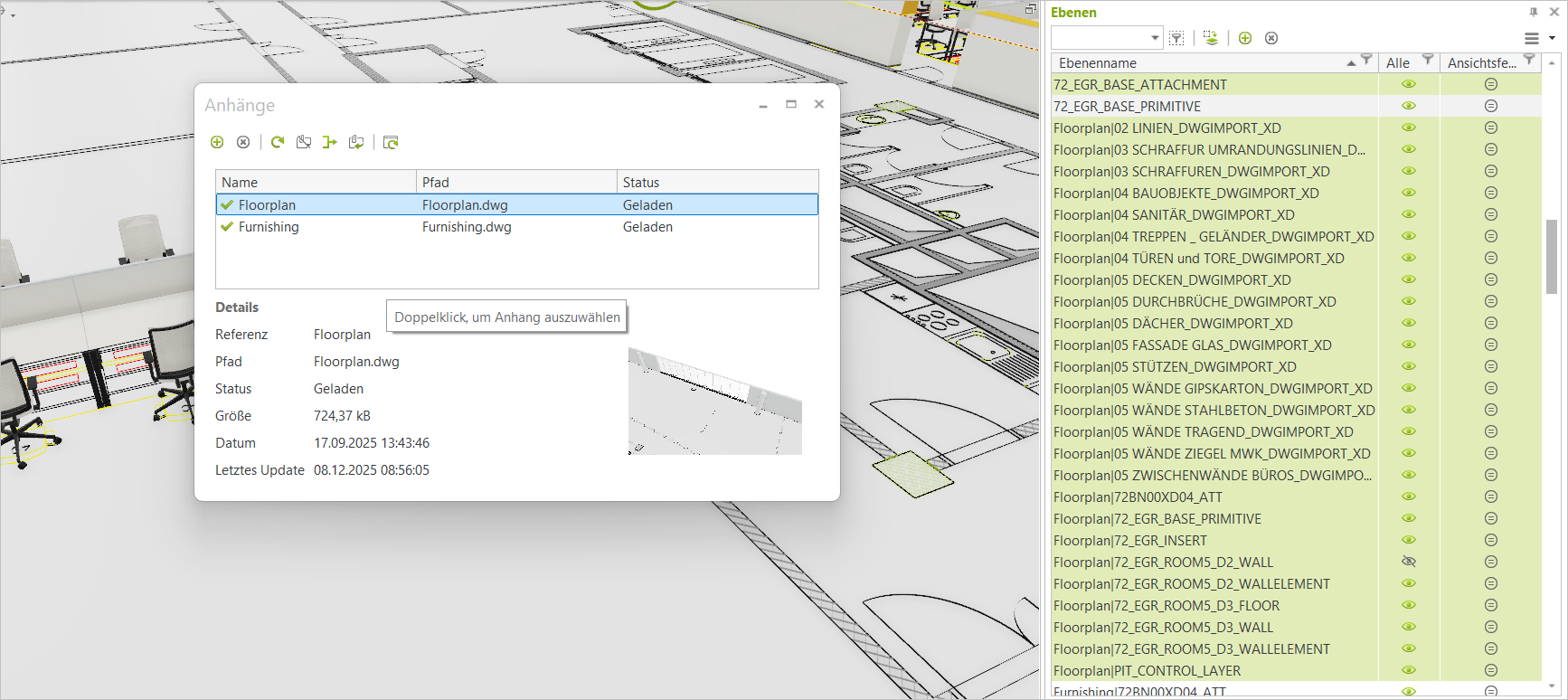Viewport: 1568px width, 700px height.
Task: Show the hidden Floorplan|72_EGR_ROOM5_D2_WALL layer
Action: (1409, 562)
